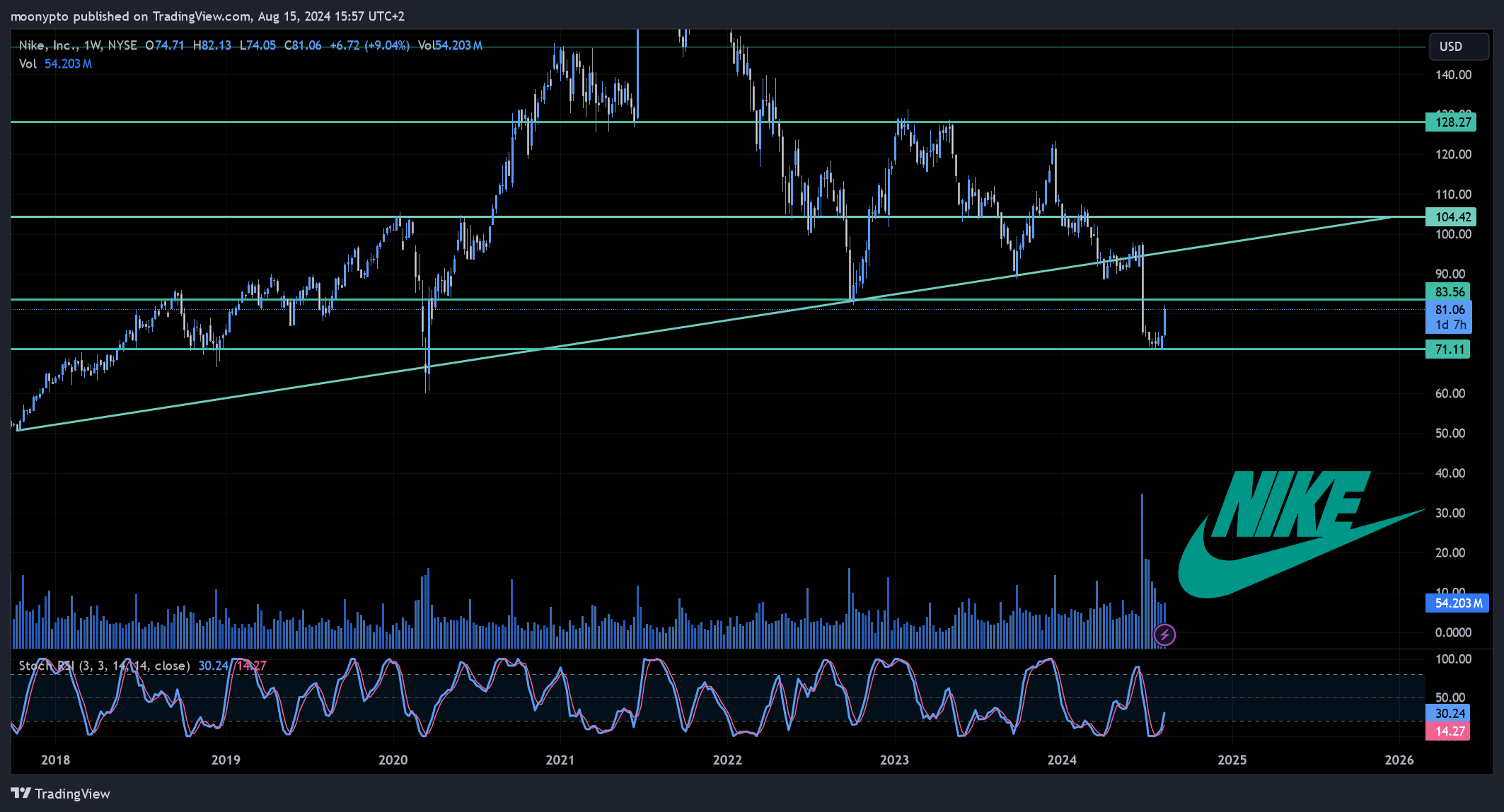The height and width of the screenshot is (812, 1504).
Task: Click the 40.00 price axis label
Action: [1450, 473]
